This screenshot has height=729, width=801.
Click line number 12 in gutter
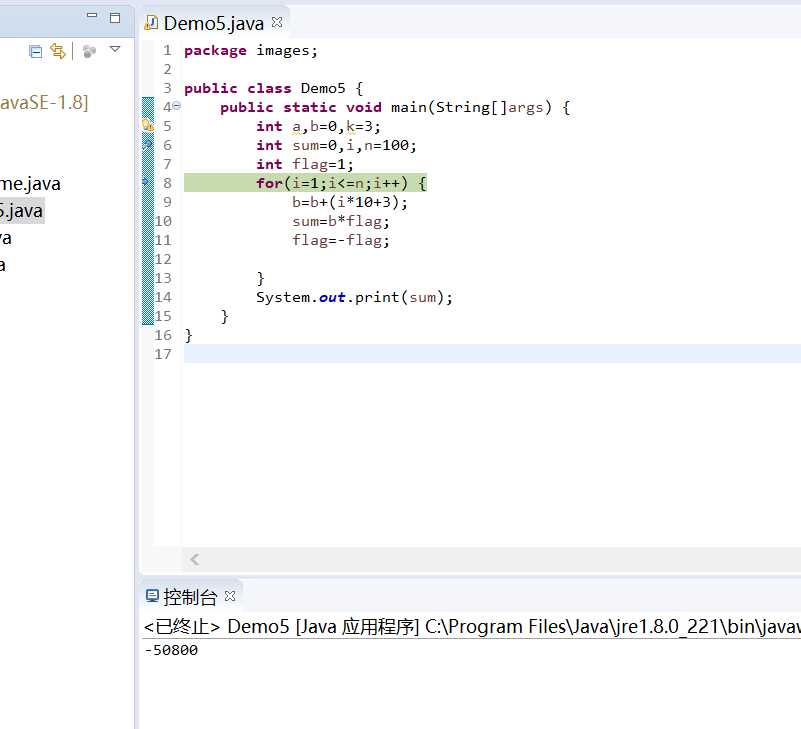163,260
